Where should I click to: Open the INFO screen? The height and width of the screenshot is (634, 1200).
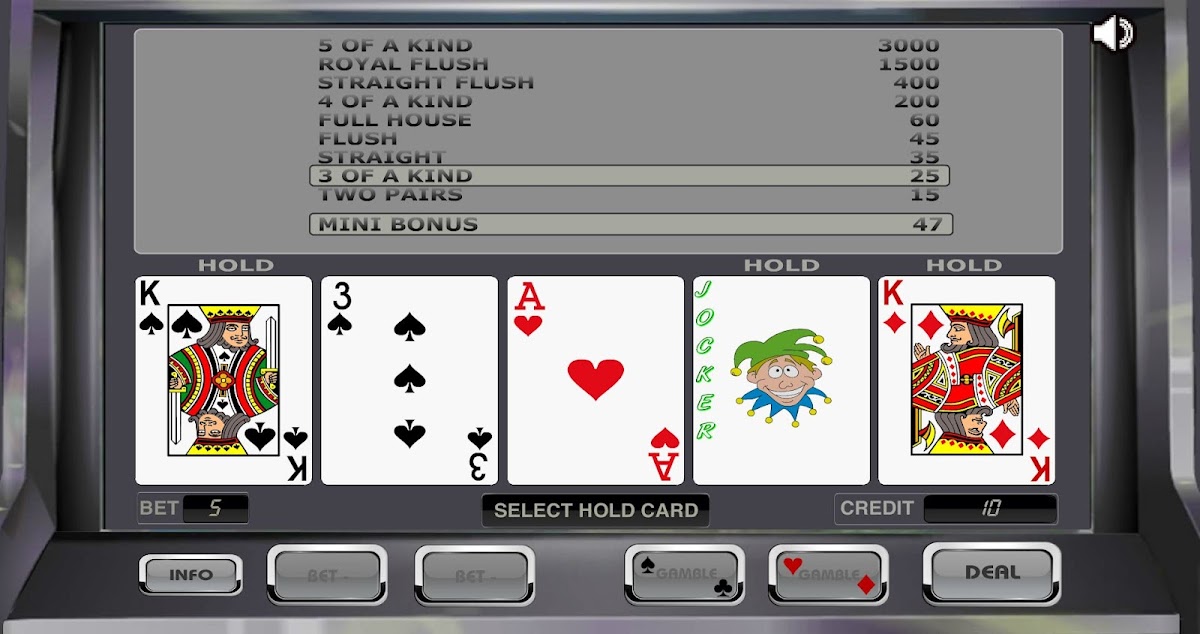pyautogui.click(x=191, y=575)
